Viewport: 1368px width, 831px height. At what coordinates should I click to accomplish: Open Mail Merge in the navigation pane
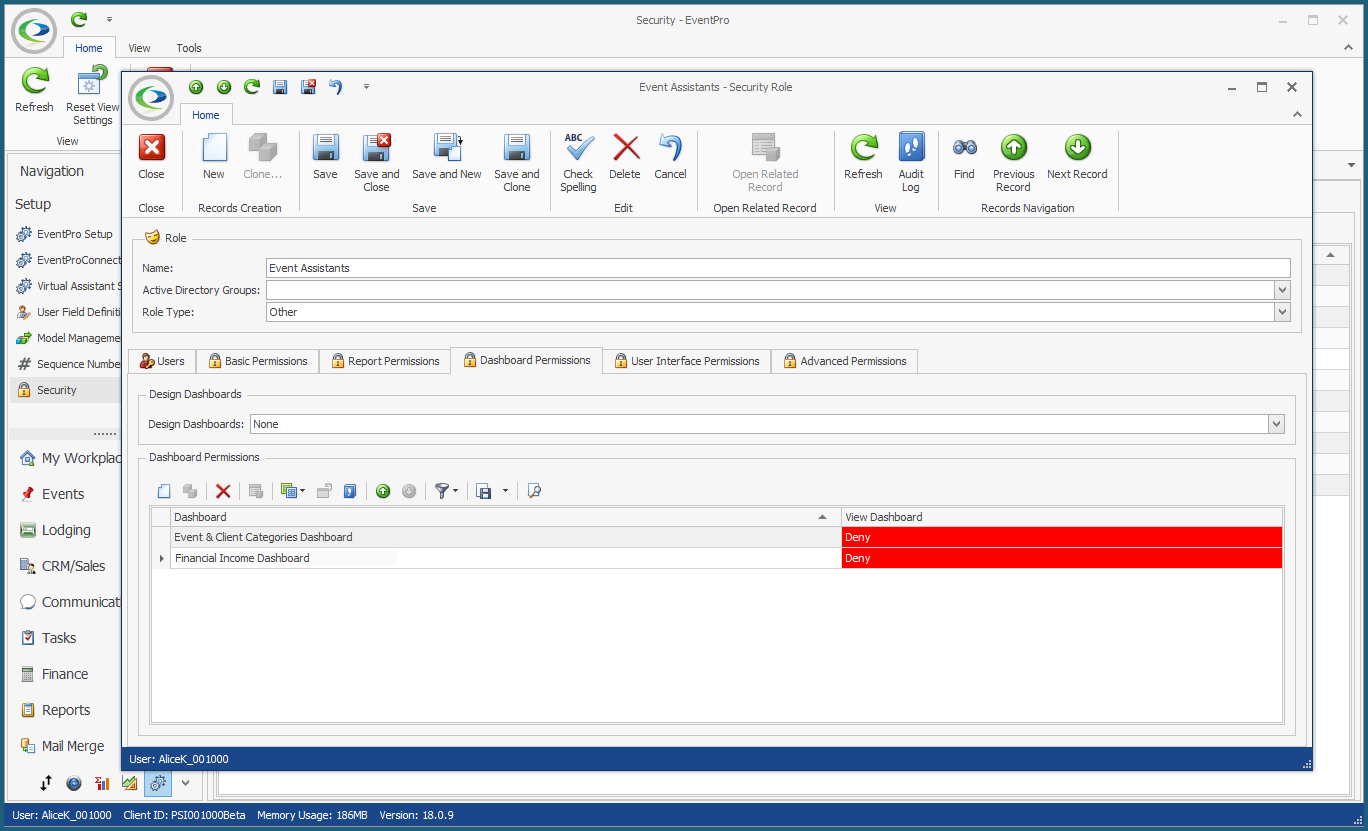73,746
